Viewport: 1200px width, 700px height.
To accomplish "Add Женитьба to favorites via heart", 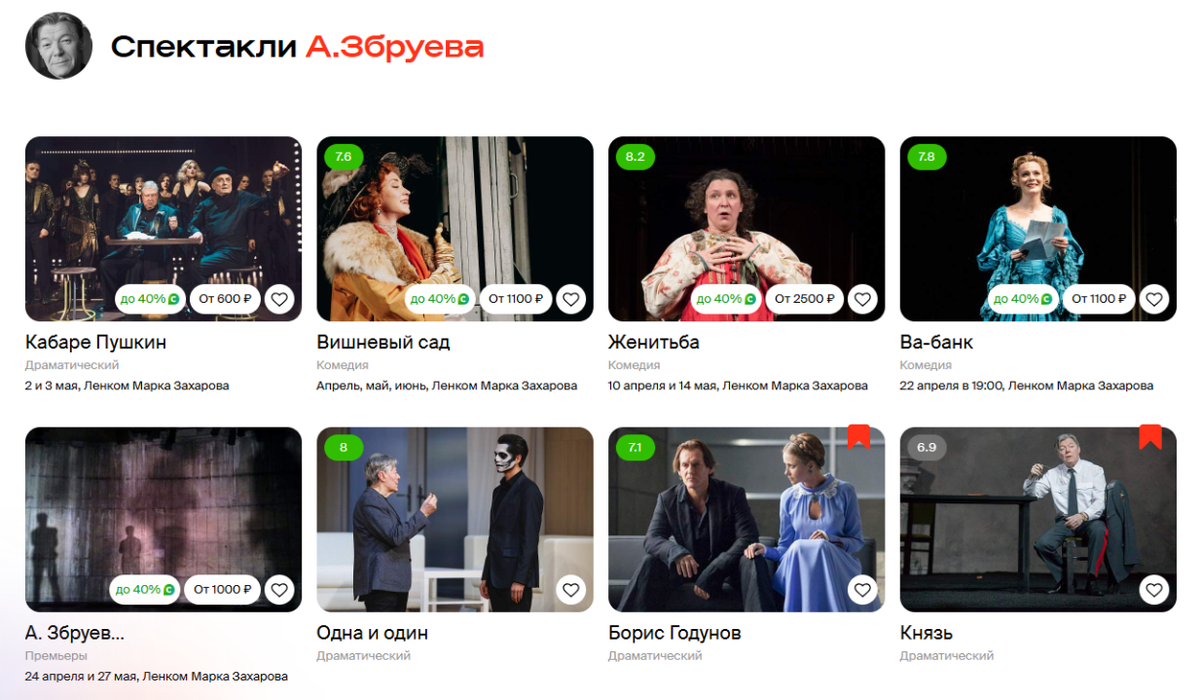I will click(862, 298).
